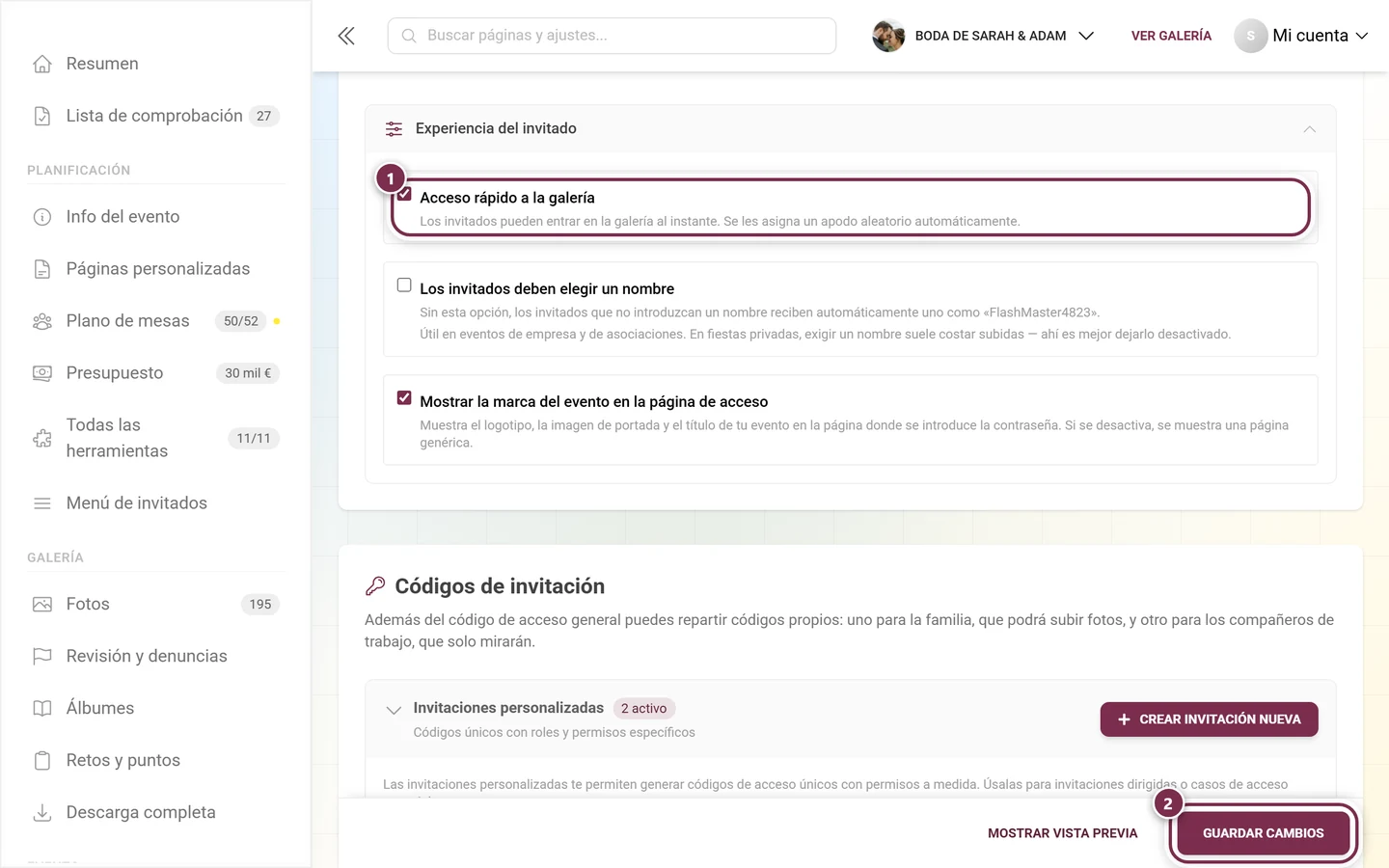Click the Presupuesto money icon
Viewport: 1389px width, 868px height.
tap(42, 373)
